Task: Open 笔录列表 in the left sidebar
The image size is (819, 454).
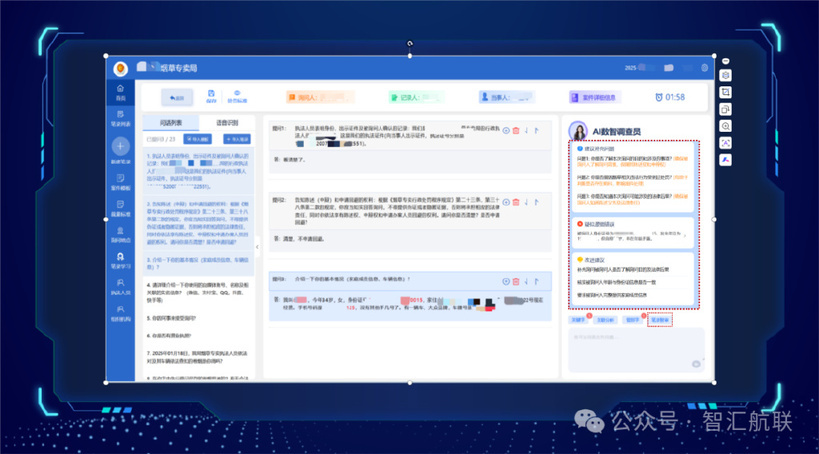Action: [120, 119]
